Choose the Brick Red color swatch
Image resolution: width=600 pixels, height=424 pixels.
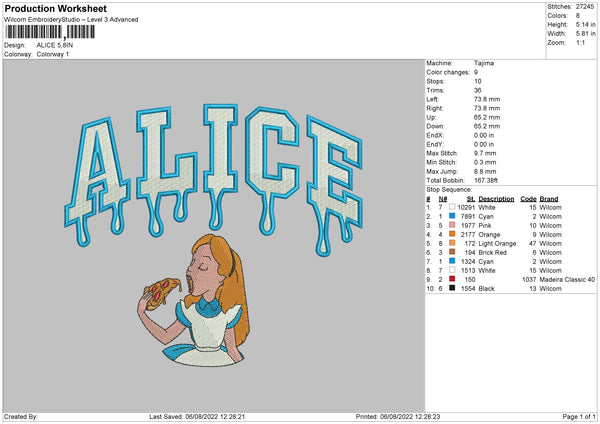452,252
